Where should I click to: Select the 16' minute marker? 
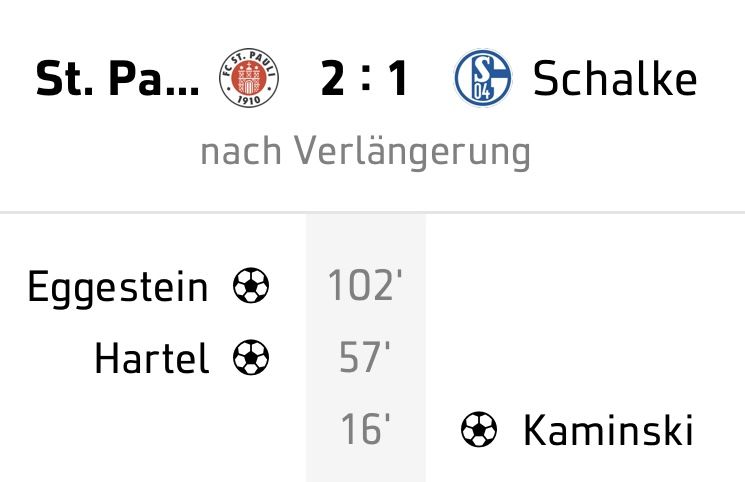(365, 430)
